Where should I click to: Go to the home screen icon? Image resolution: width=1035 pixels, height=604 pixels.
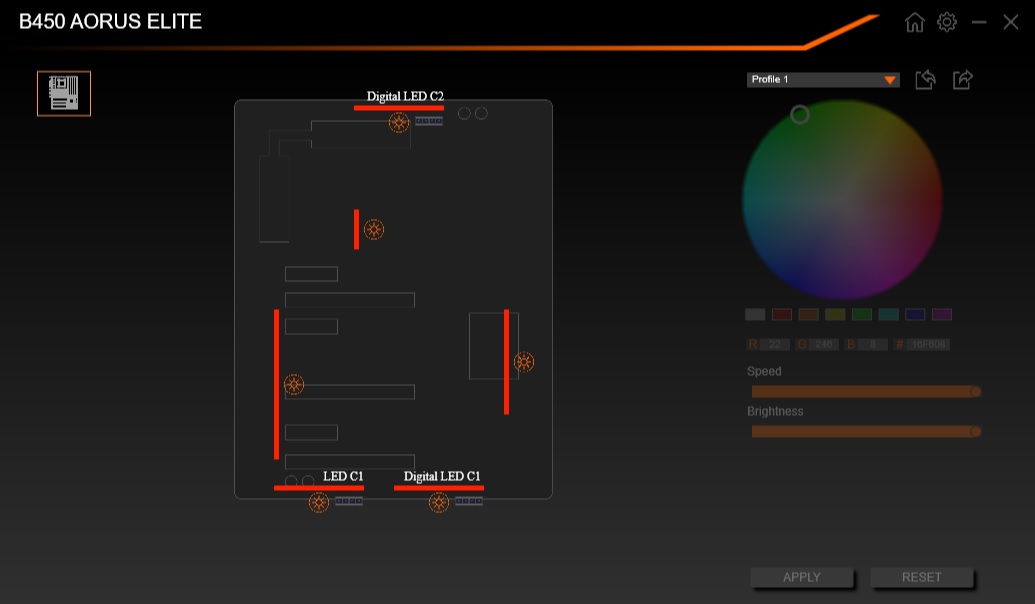coord(914,22)
